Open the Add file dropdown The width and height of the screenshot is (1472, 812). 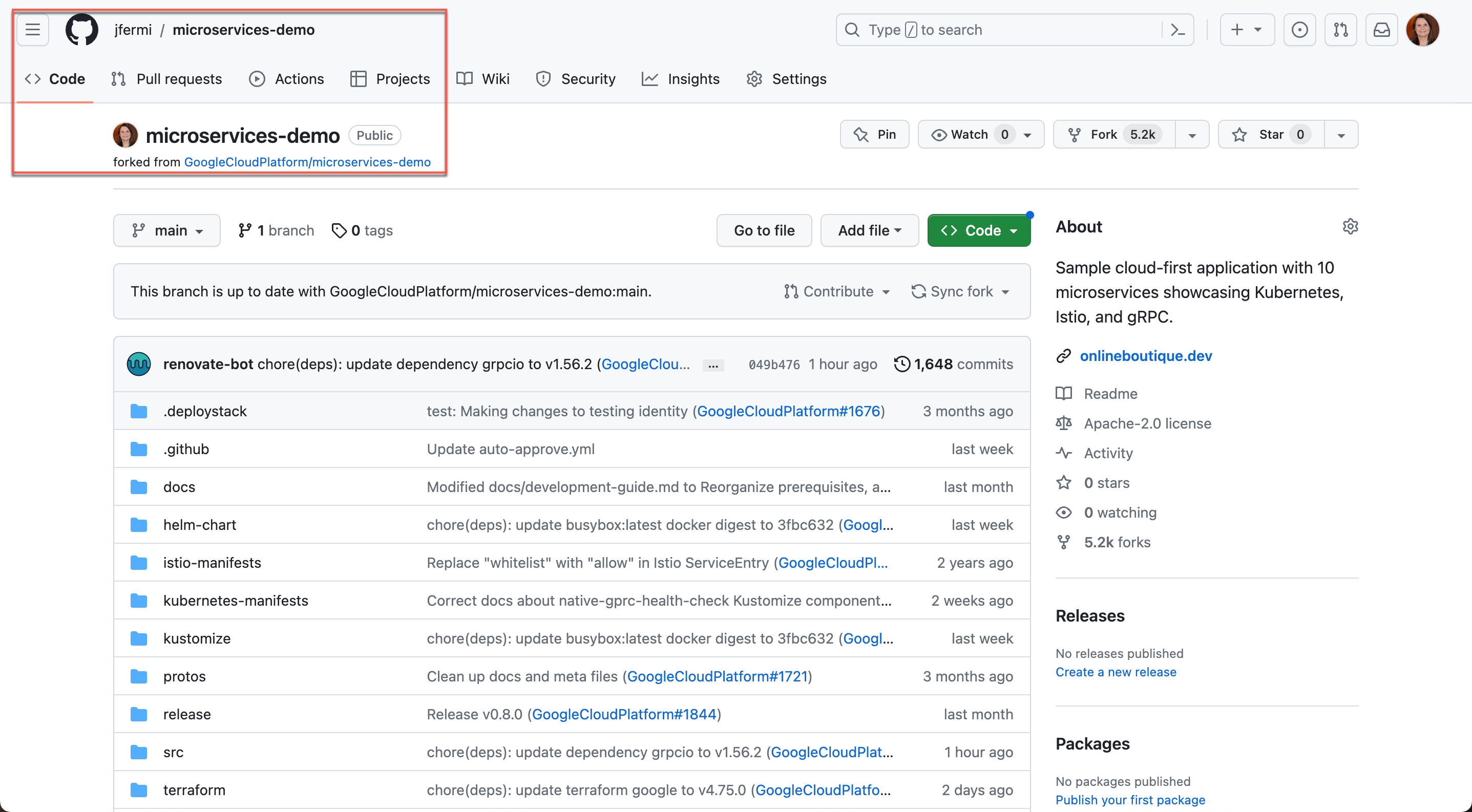click(869, 230)
